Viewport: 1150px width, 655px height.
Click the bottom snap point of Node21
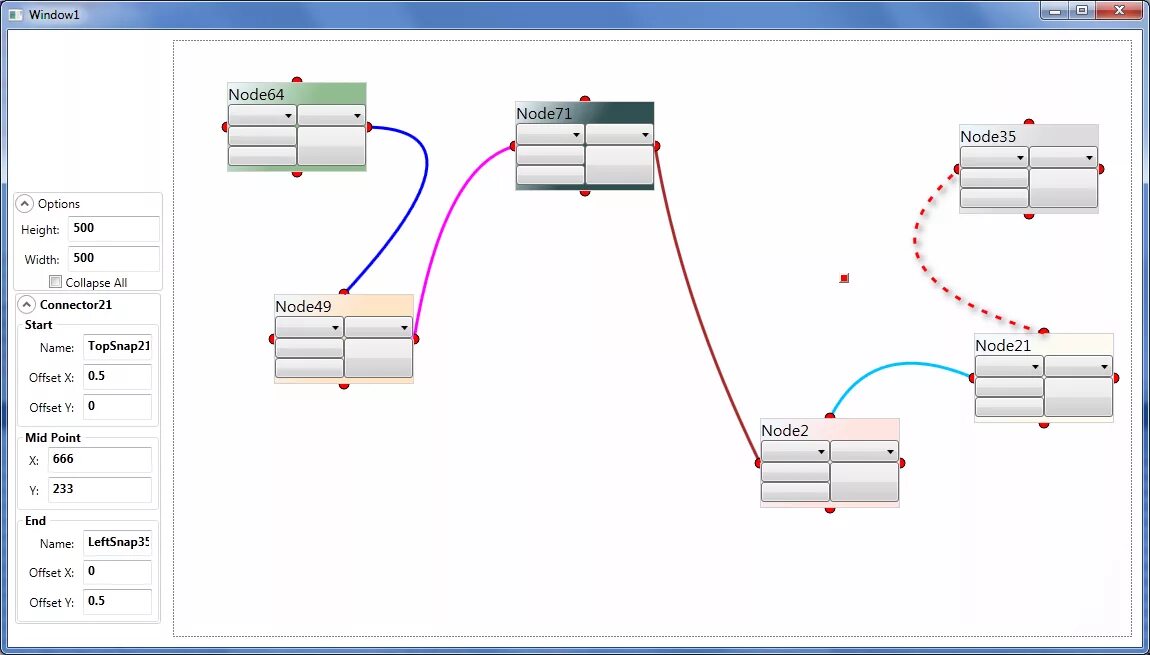click(x=1044, y=424)
